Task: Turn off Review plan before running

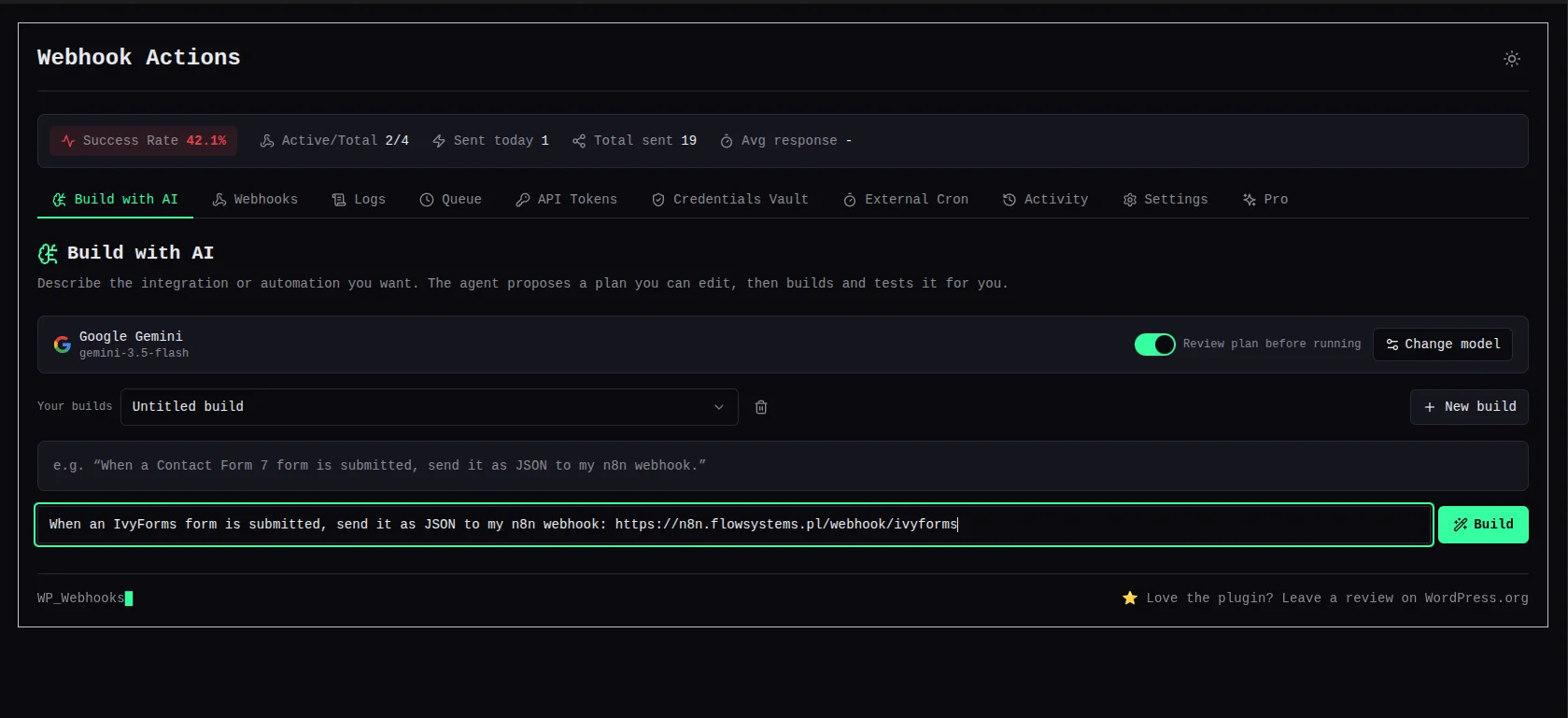Action: pos(1155,345)
